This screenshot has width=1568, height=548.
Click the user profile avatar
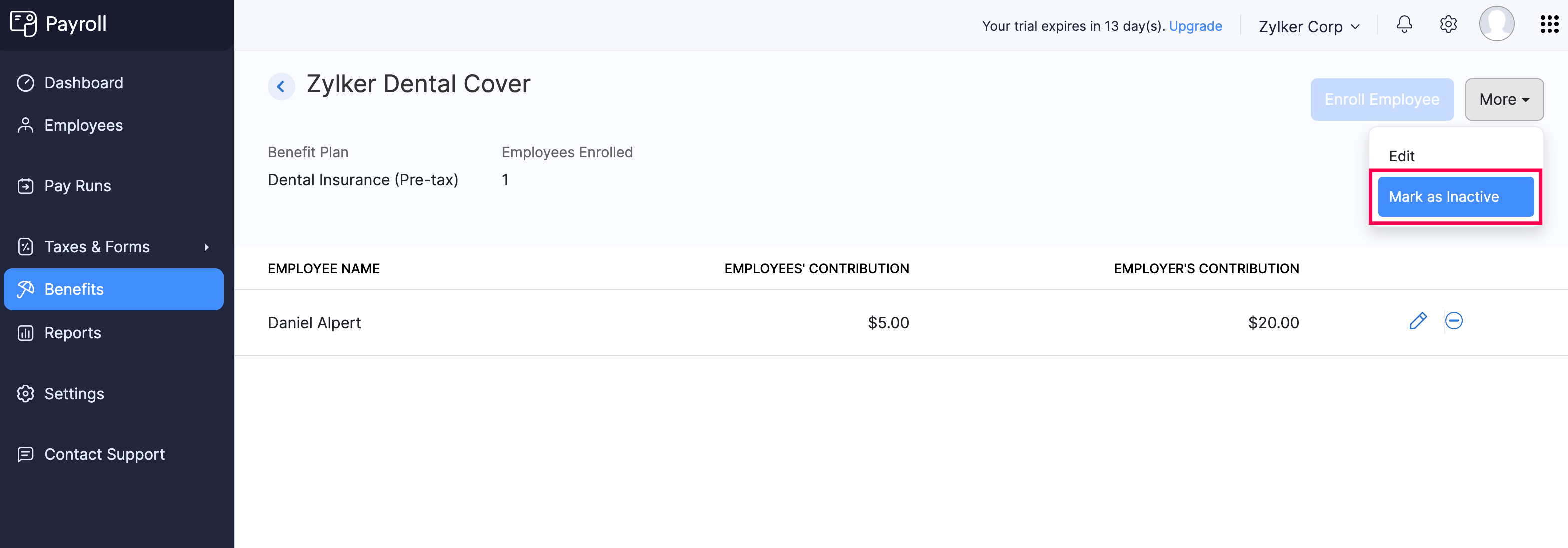tap(1496, 24)
